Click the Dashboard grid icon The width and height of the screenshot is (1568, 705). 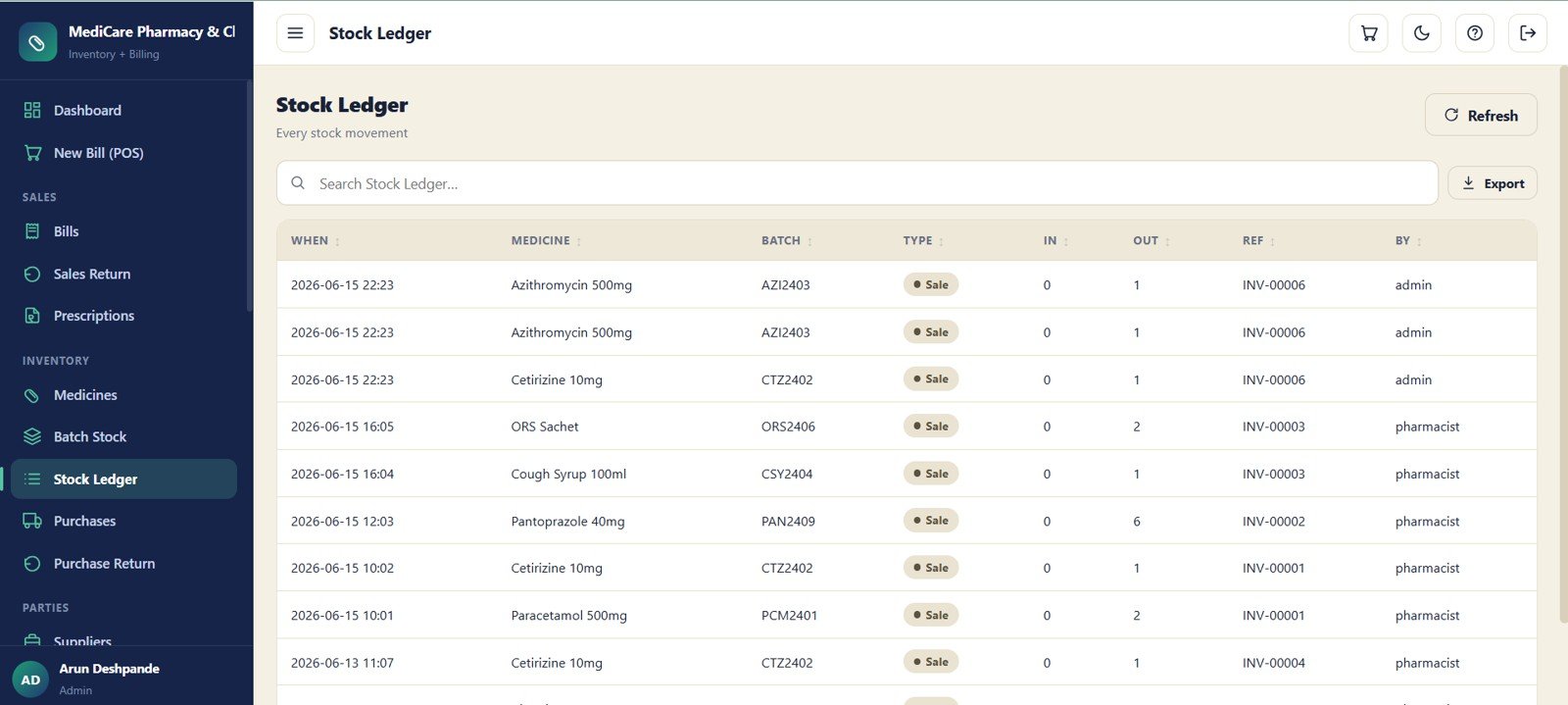click(x=32, y=111)
